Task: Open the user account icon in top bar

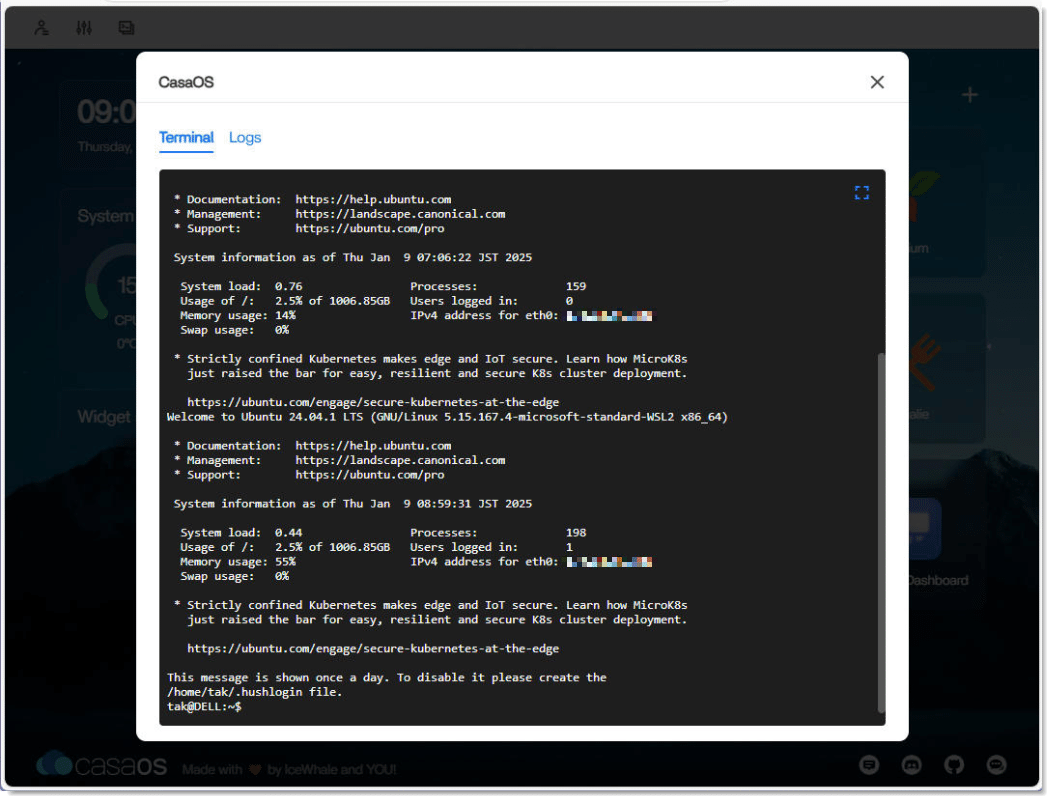Action: pyautogui.click(x=41, y=27)
